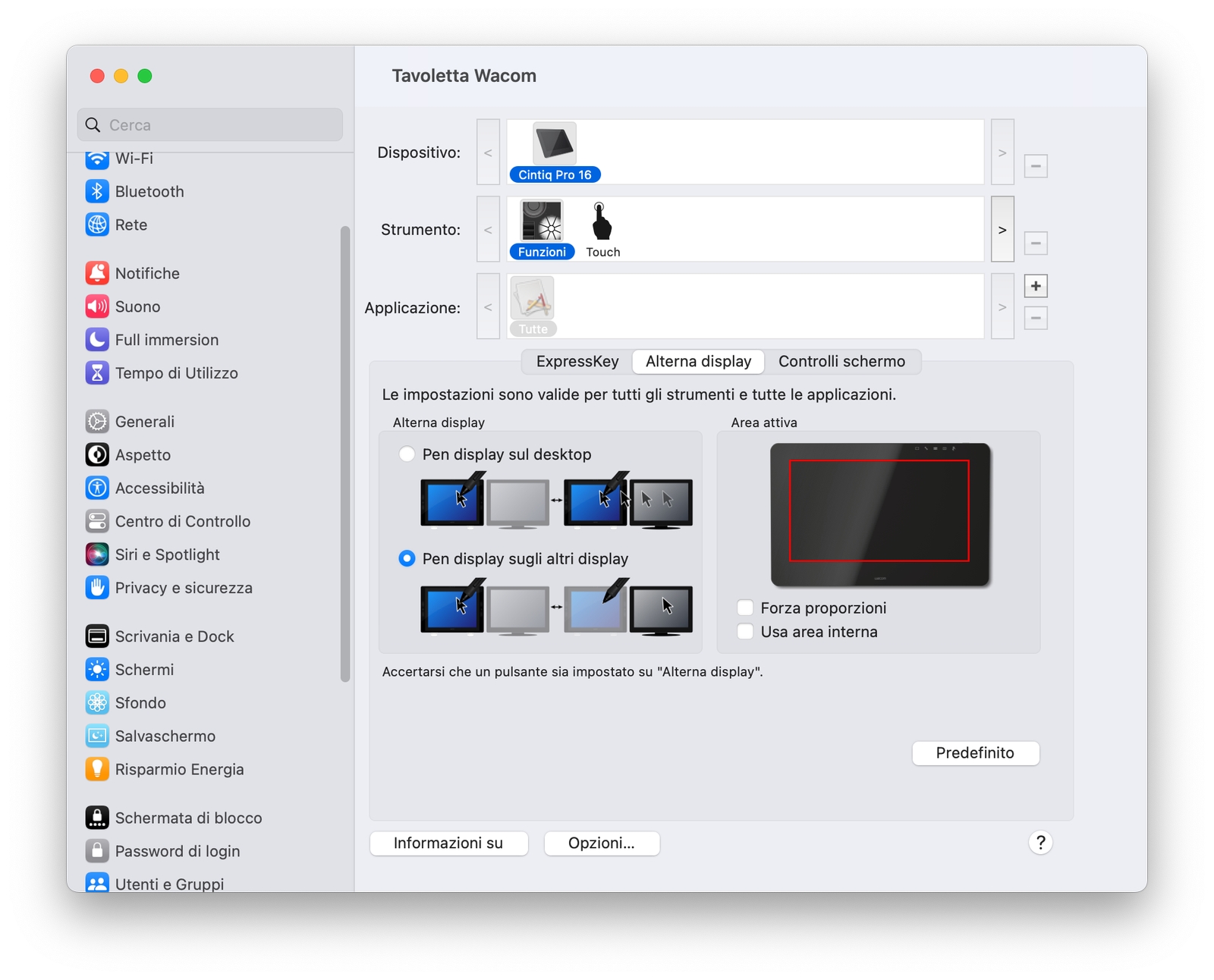
Task: Select the Funzioni tool icon
Action: [x=542, y=221]
